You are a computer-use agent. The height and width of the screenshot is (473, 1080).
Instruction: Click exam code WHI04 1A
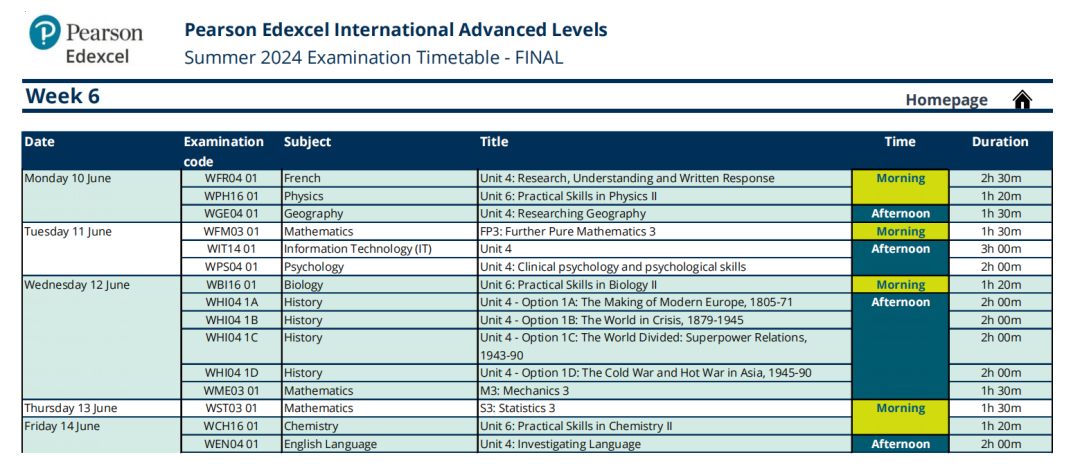coord(231,302)
